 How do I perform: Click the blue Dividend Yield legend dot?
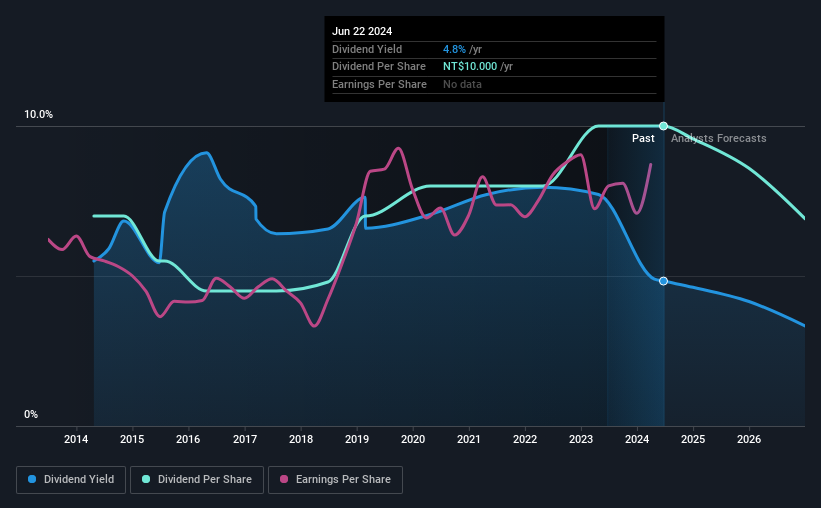[x=32, y=479]
